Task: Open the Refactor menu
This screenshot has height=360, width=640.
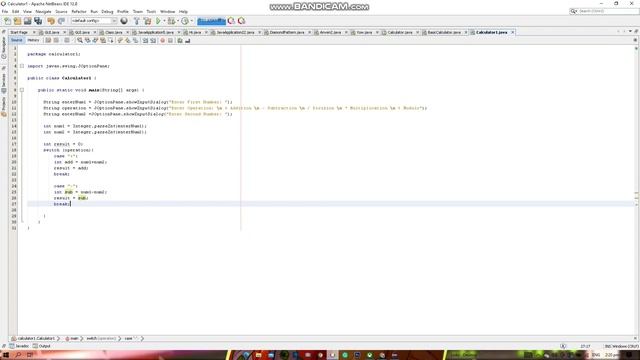Action: coord(79,11)
